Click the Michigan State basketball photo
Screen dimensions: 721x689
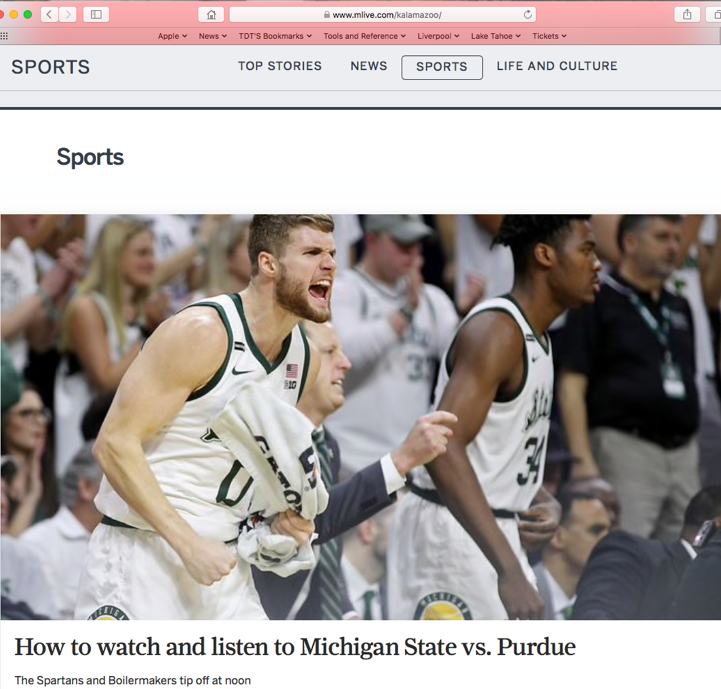tap(360, 417)
